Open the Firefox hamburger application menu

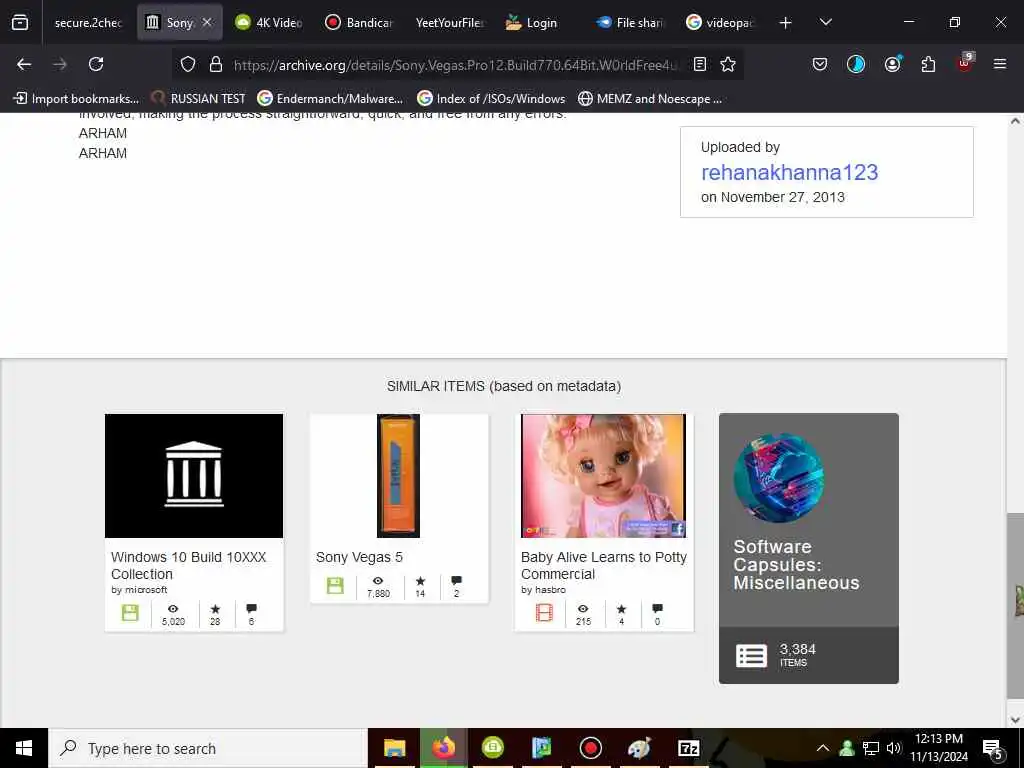point(1000,64)
